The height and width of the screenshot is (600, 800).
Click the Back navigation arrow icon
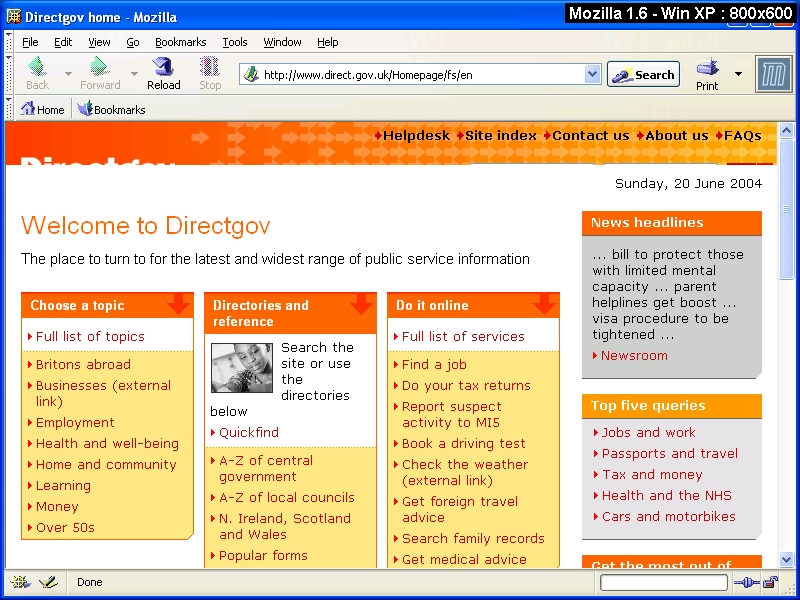pos(37,67)
